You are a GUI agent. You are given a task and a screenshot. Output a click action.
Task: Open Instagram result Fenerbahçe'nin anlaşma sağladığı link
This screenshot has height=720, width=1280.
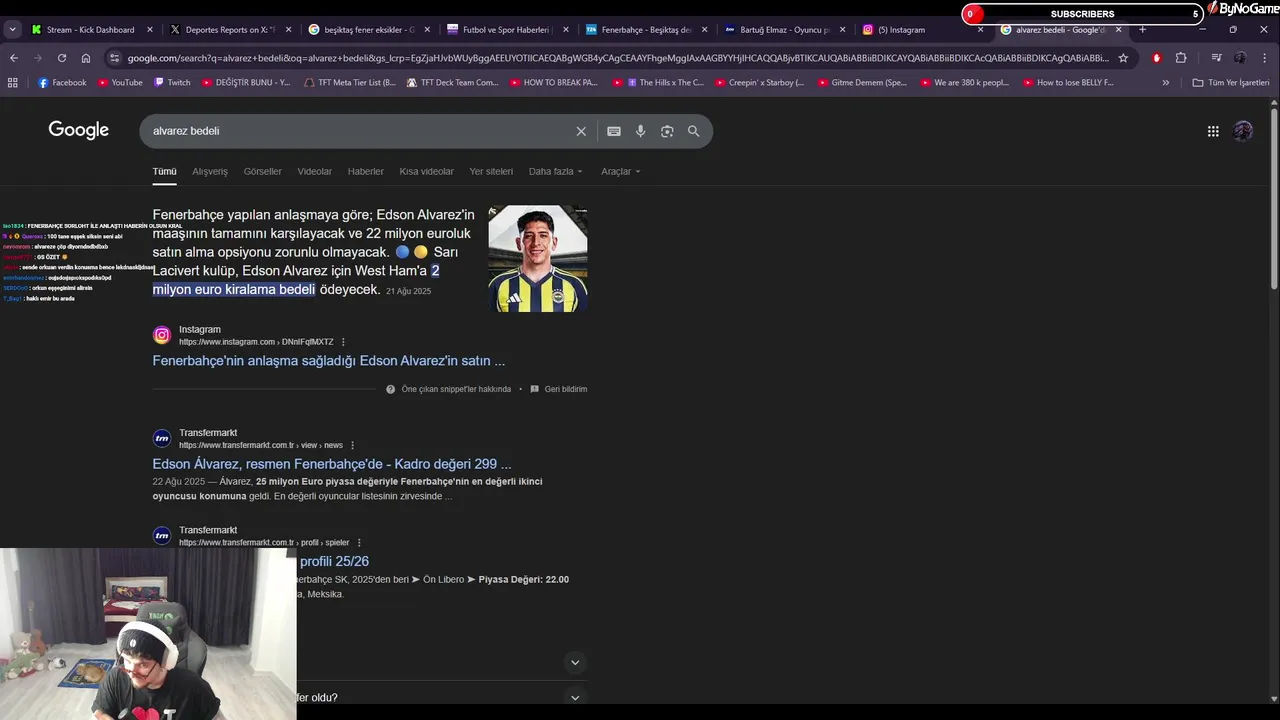click(x=328, y=361)
